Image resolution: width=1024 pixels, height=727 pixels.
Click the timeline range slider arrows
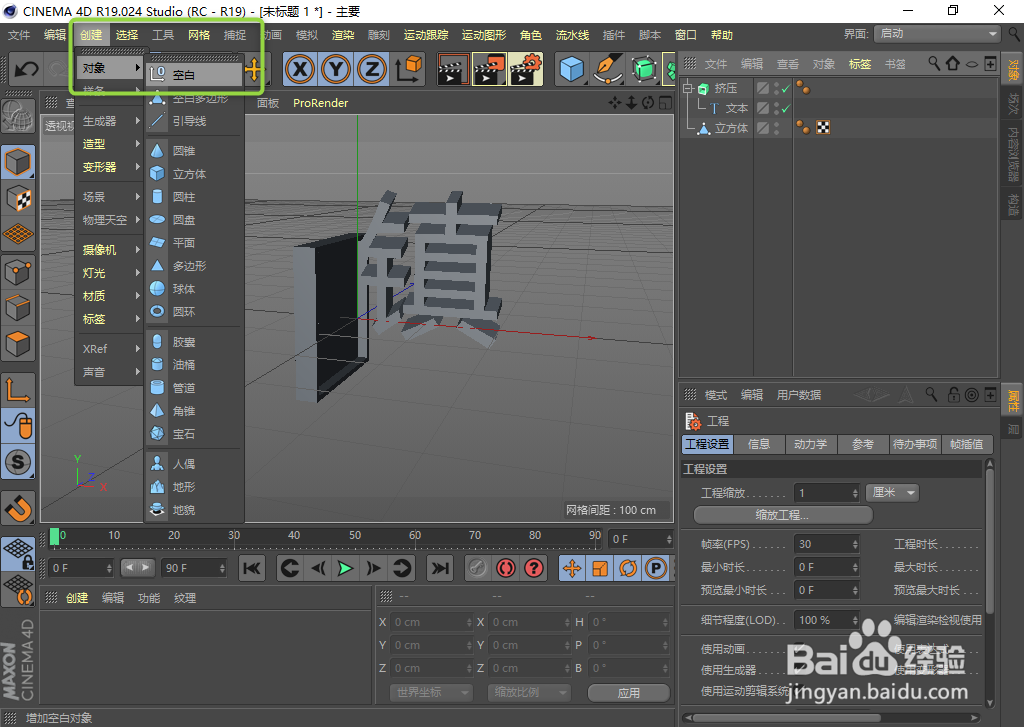click(x=138, y=568)
